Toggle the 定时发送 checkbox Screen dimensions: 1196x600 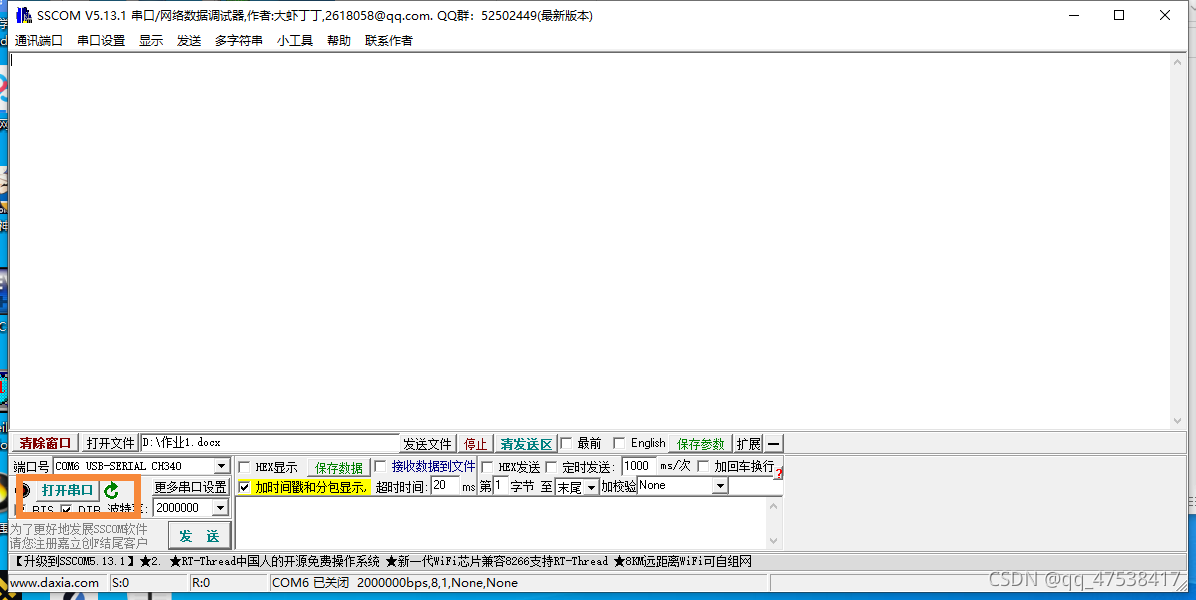click(551, 467)
